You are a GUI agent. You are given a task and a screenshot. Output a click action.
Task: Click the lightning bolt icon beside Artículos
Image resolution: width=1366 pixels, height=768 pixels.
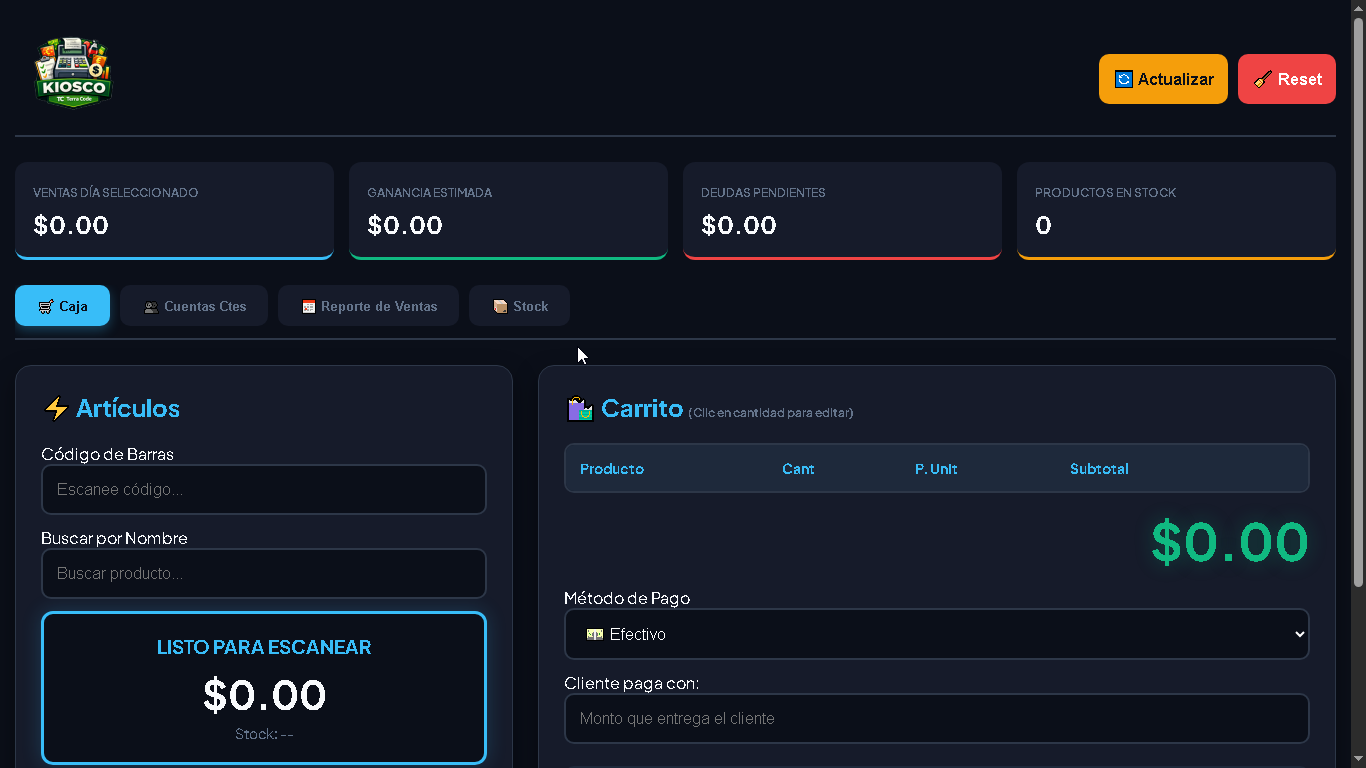56,409
